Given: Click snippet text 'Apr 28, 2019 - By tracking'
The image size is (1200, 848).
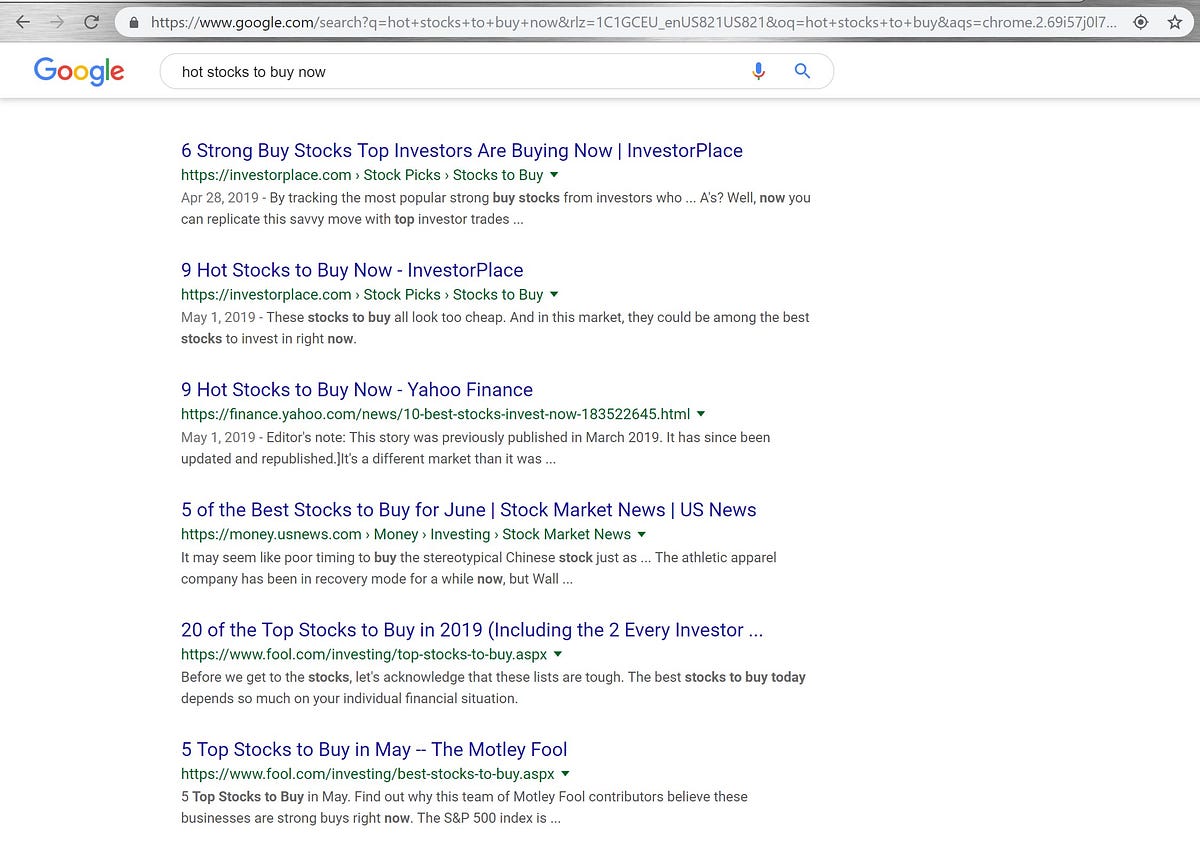Looking at the screenshot, I should tap(496, 208).
